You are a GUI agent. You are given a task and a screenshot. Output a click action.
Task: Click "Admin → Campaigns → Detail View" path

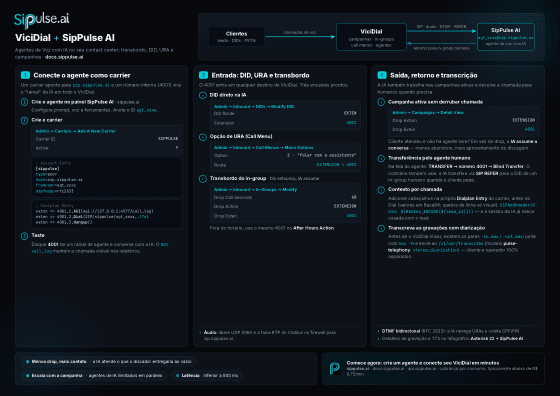click(428, 112)
